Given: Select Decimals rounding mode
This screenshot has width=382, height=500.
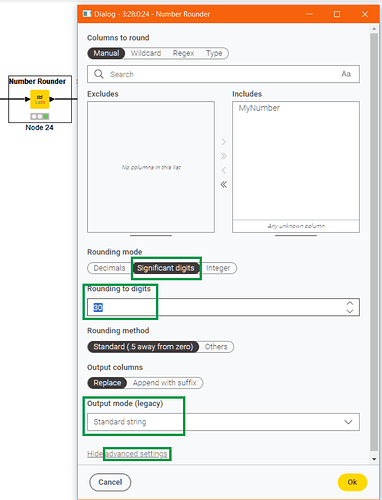Looking at the screenshot, I should pos(109,268).
